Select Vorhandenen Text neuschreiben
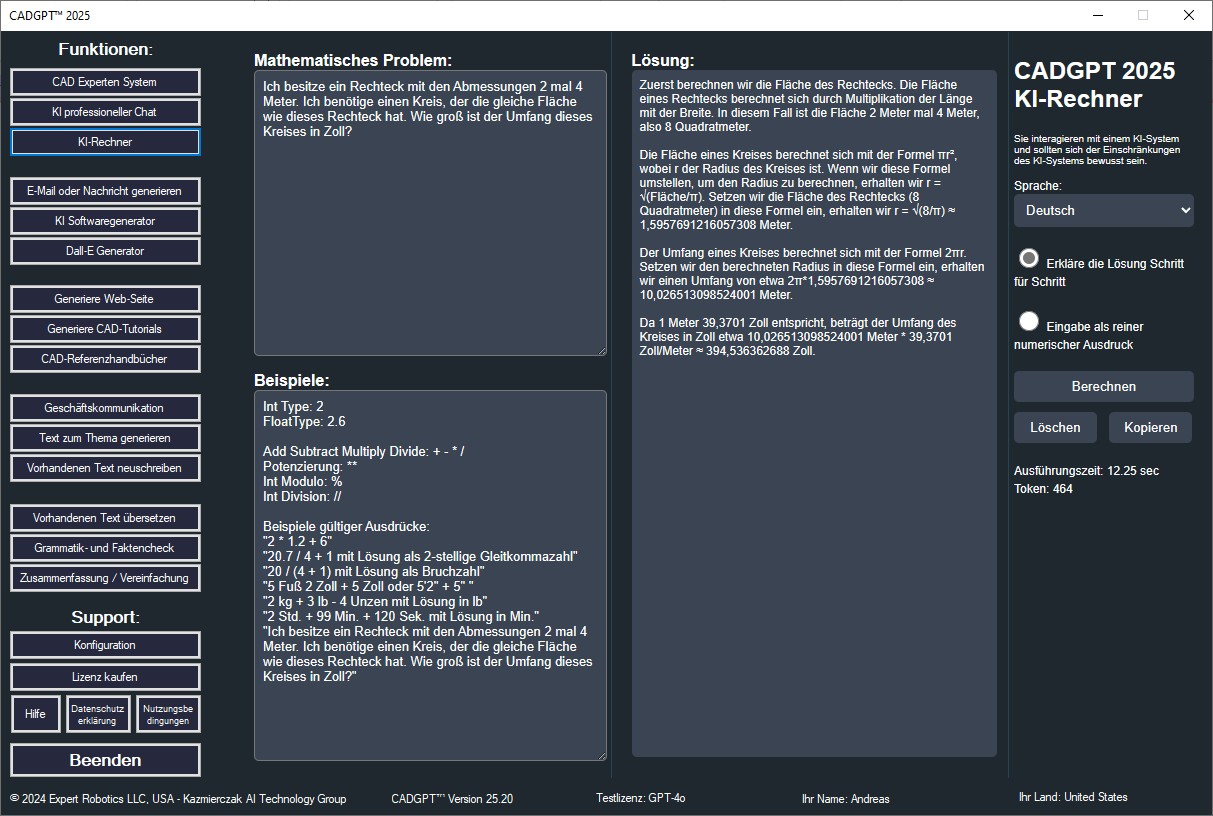This screenshot has height=816, width=1213. pos(105,468)
